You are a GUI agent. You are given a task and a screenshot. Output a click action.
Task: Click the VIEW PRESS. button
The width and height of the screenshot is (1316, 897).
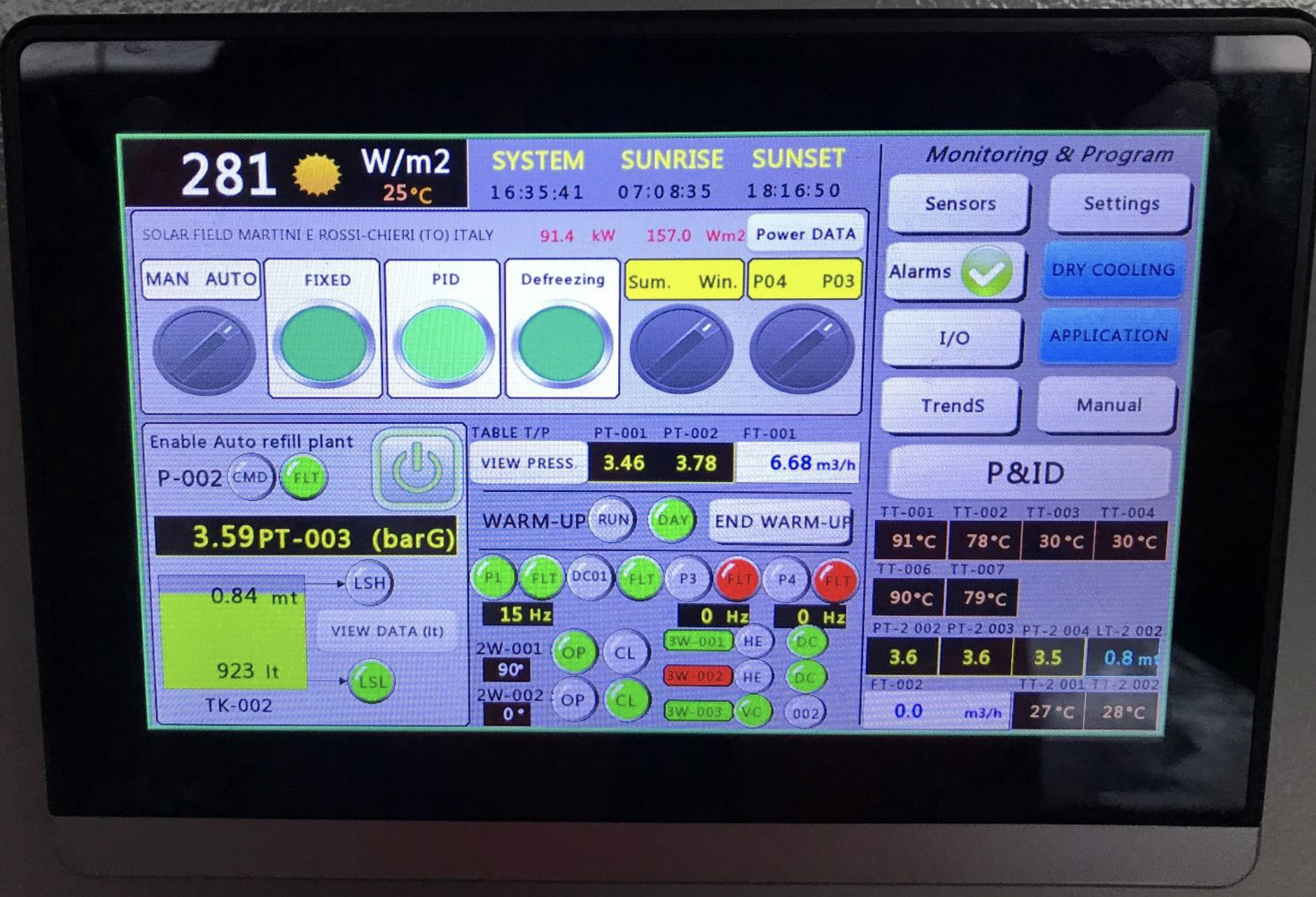pyautogui.click(x=528, y=463)
